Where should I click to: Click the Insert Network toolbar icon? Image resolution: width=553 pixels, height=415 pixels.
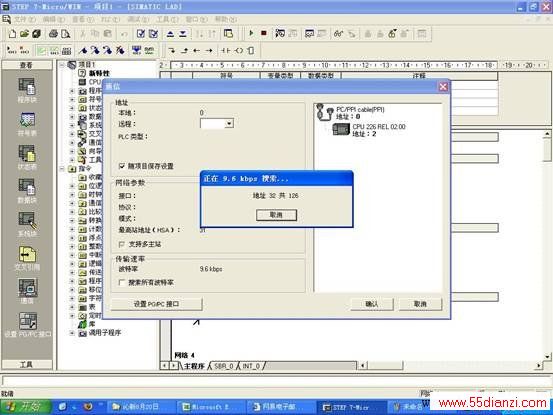coord(12,50)
